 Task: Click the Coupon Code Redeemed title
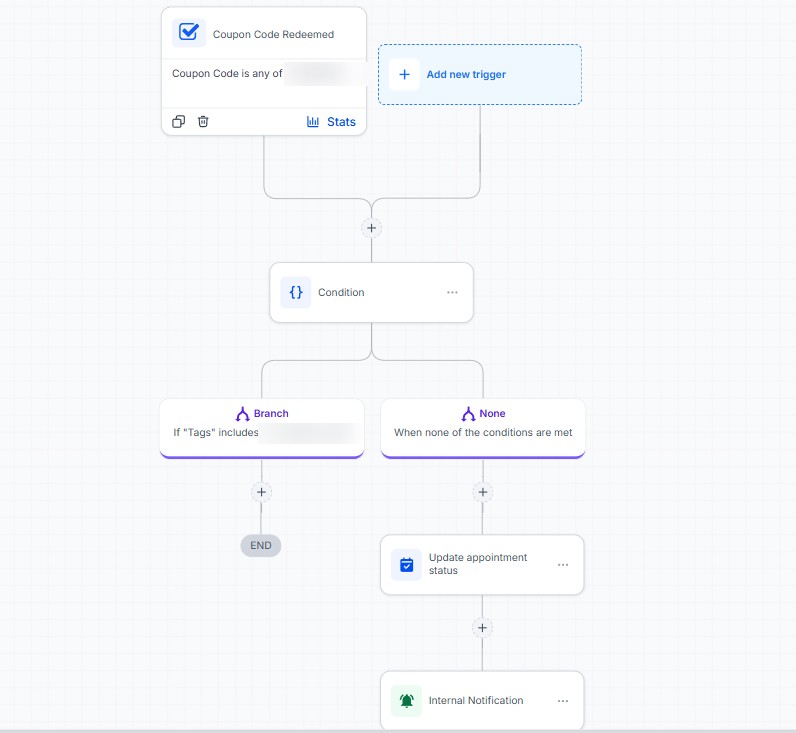[x=273, y=35]
